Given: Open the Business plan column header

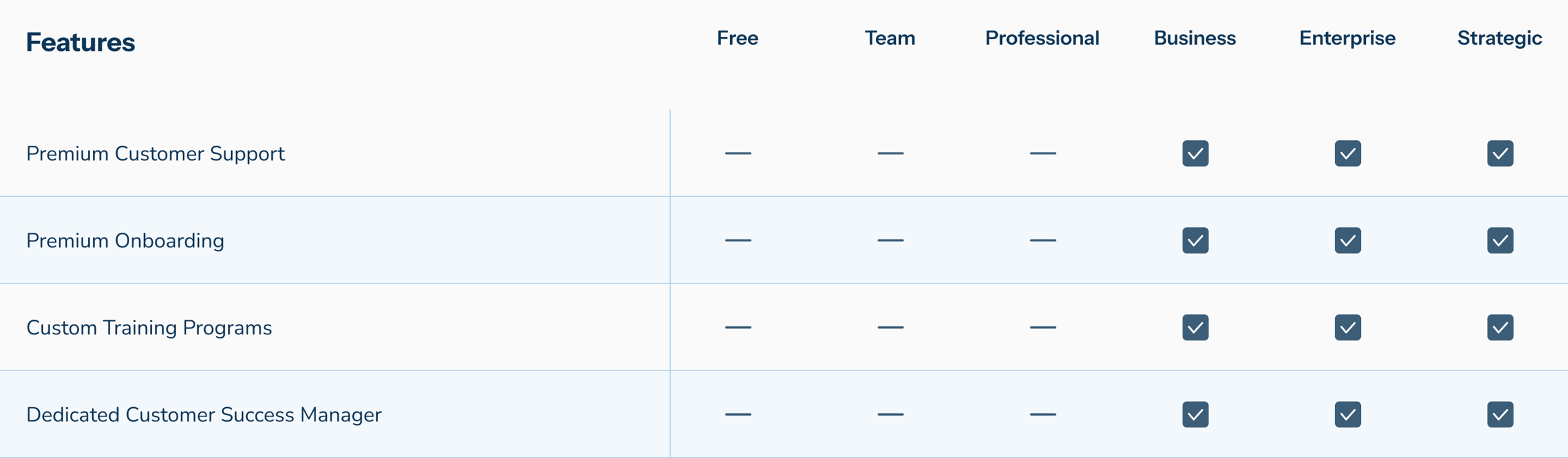Looking at the screenshot, I should click(1195, 38).
